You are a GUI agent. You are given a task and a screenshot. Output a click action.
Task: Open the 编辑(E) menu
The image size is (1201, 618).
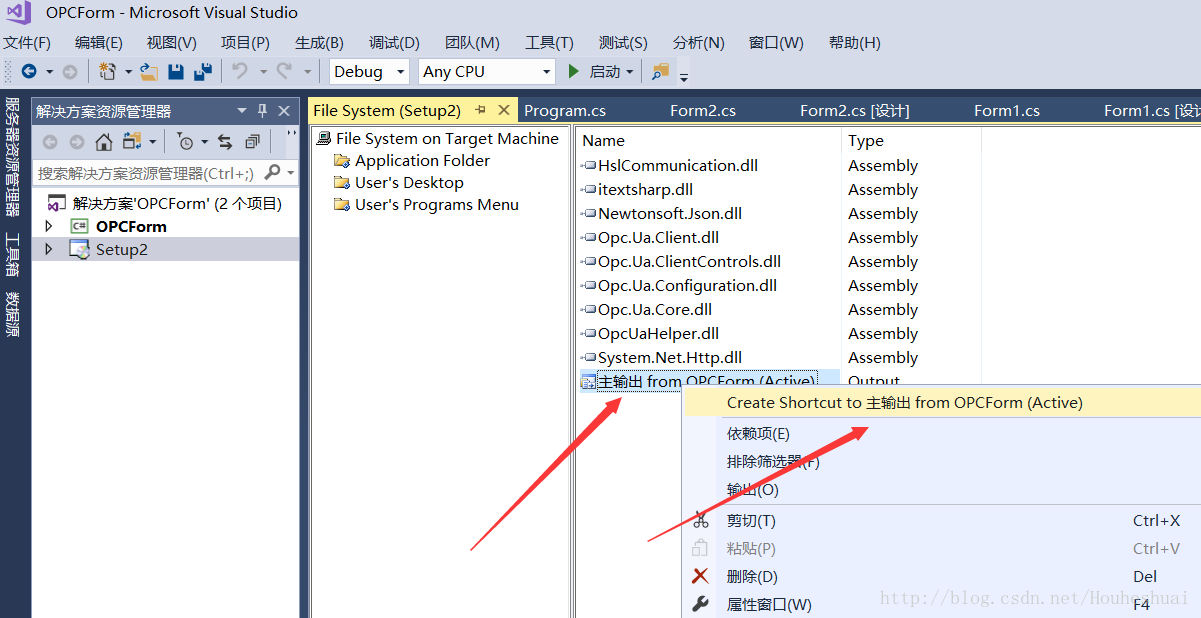pyautogui.click(x=99, y=43)
